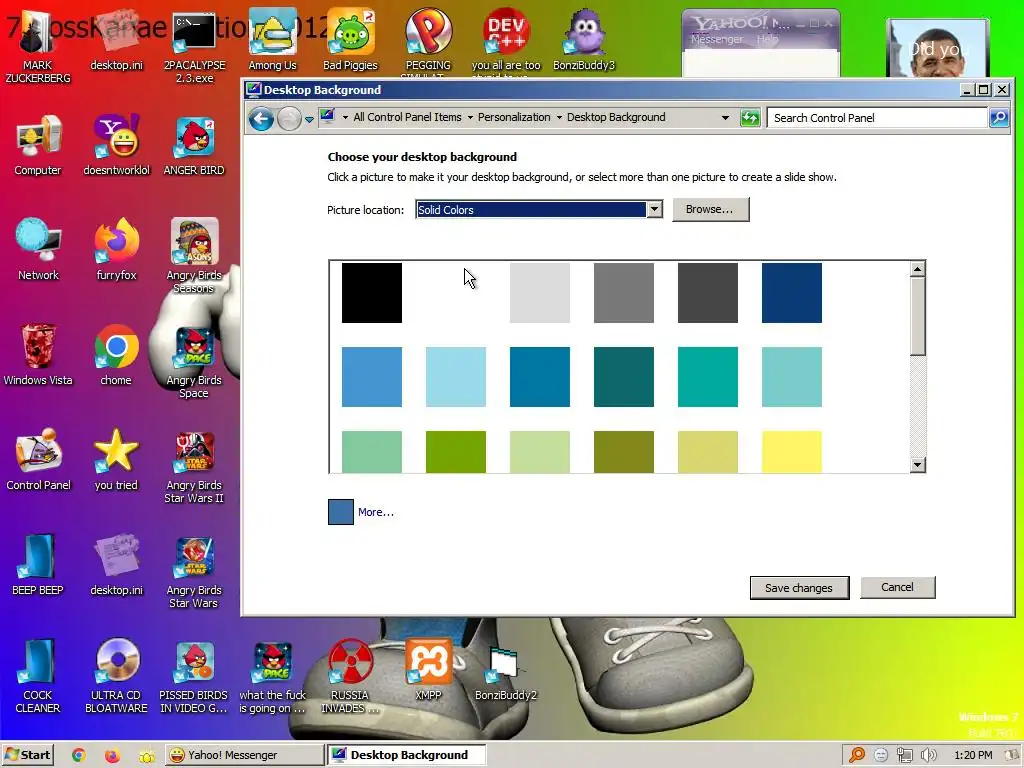Select the COCK CLEANER desktop icon
1024x768 pixels.
click(x=38, y=677)
